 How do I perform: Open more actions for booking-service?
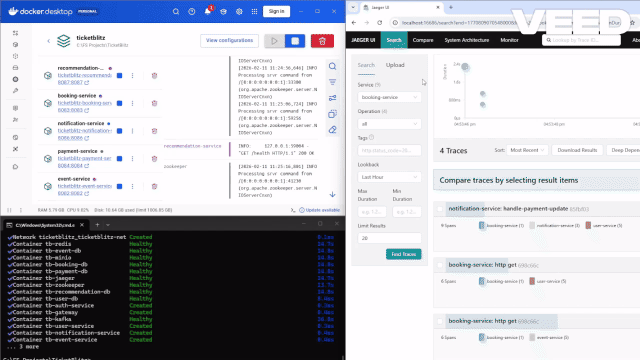coord(132,103)
